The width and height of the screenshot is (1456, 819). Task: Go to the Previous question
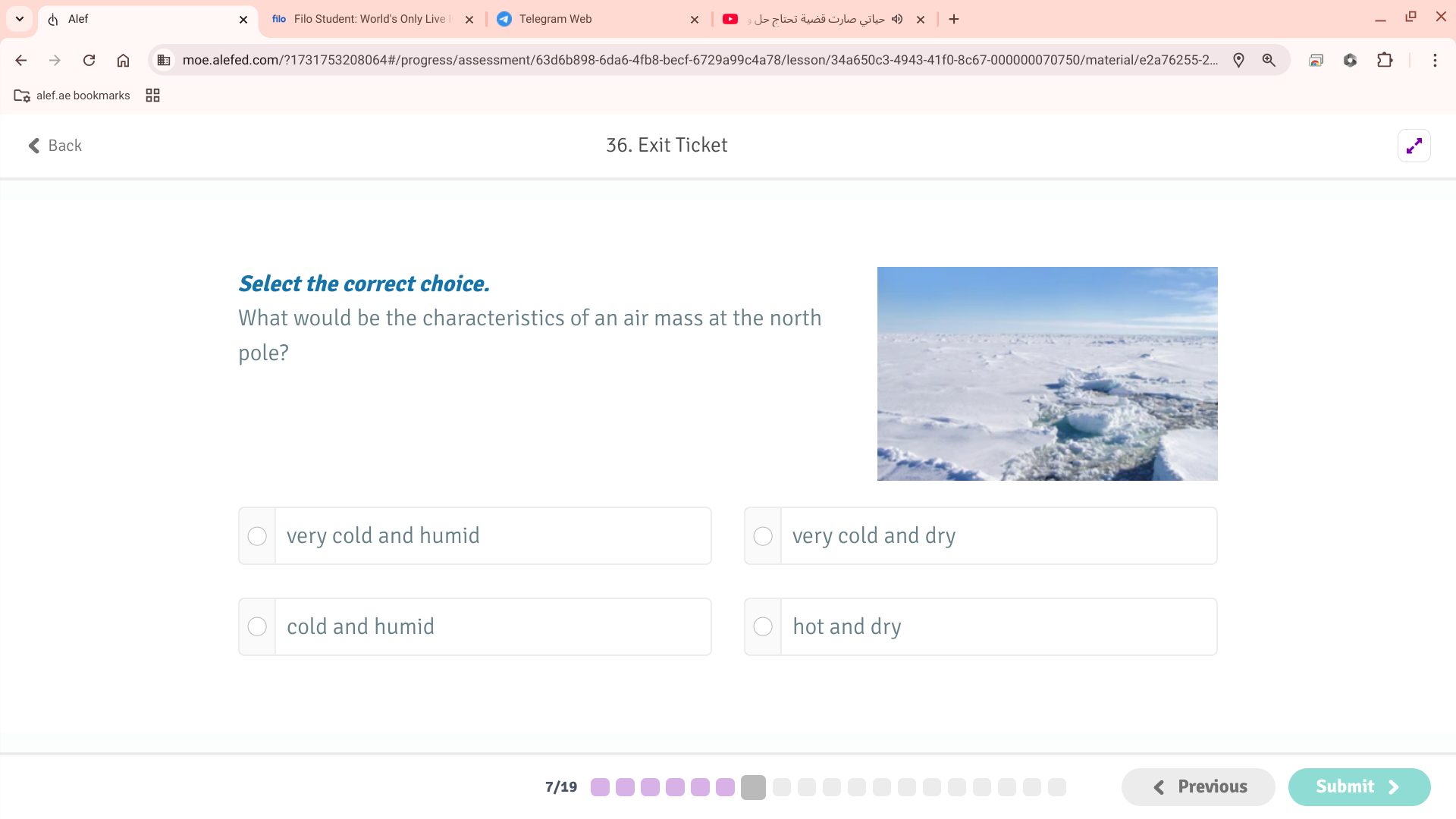click(x=1198, y=786)
